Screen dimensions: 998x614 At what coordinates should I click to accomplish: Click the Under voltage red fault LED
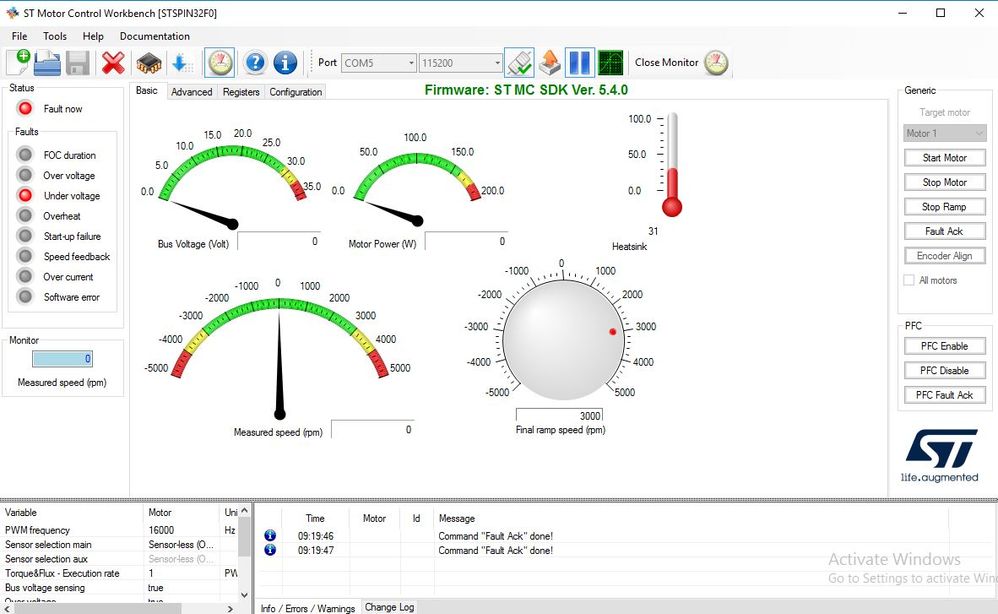pyautogui.click(x=25, y=195)
